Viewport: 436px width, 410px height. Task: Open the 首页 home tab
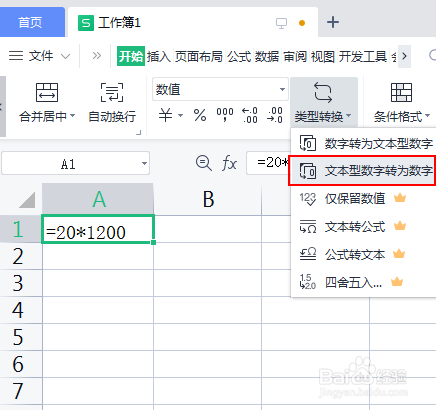click(x=31, y=22)
